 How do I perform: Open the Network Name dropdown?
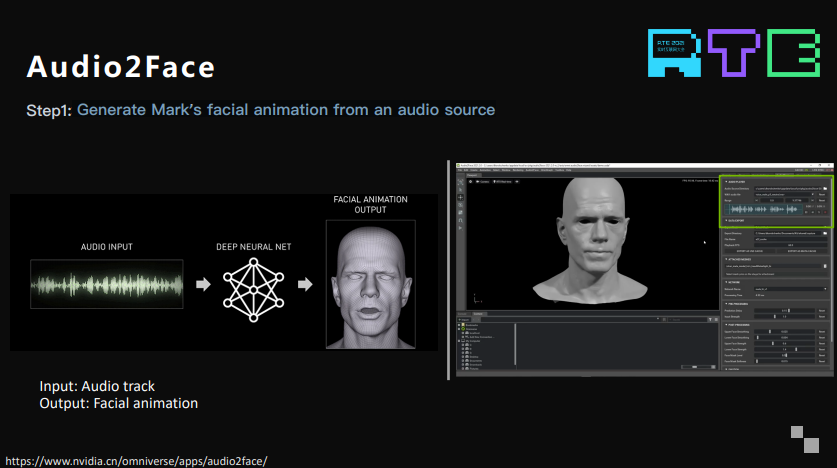791,289
